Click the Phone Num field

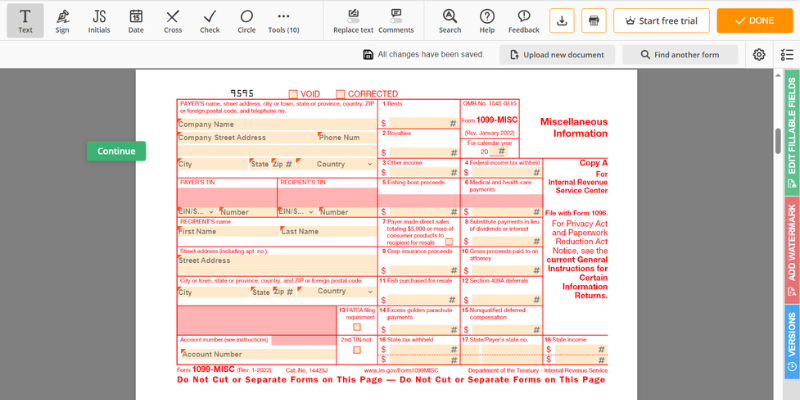coord(347,138)
